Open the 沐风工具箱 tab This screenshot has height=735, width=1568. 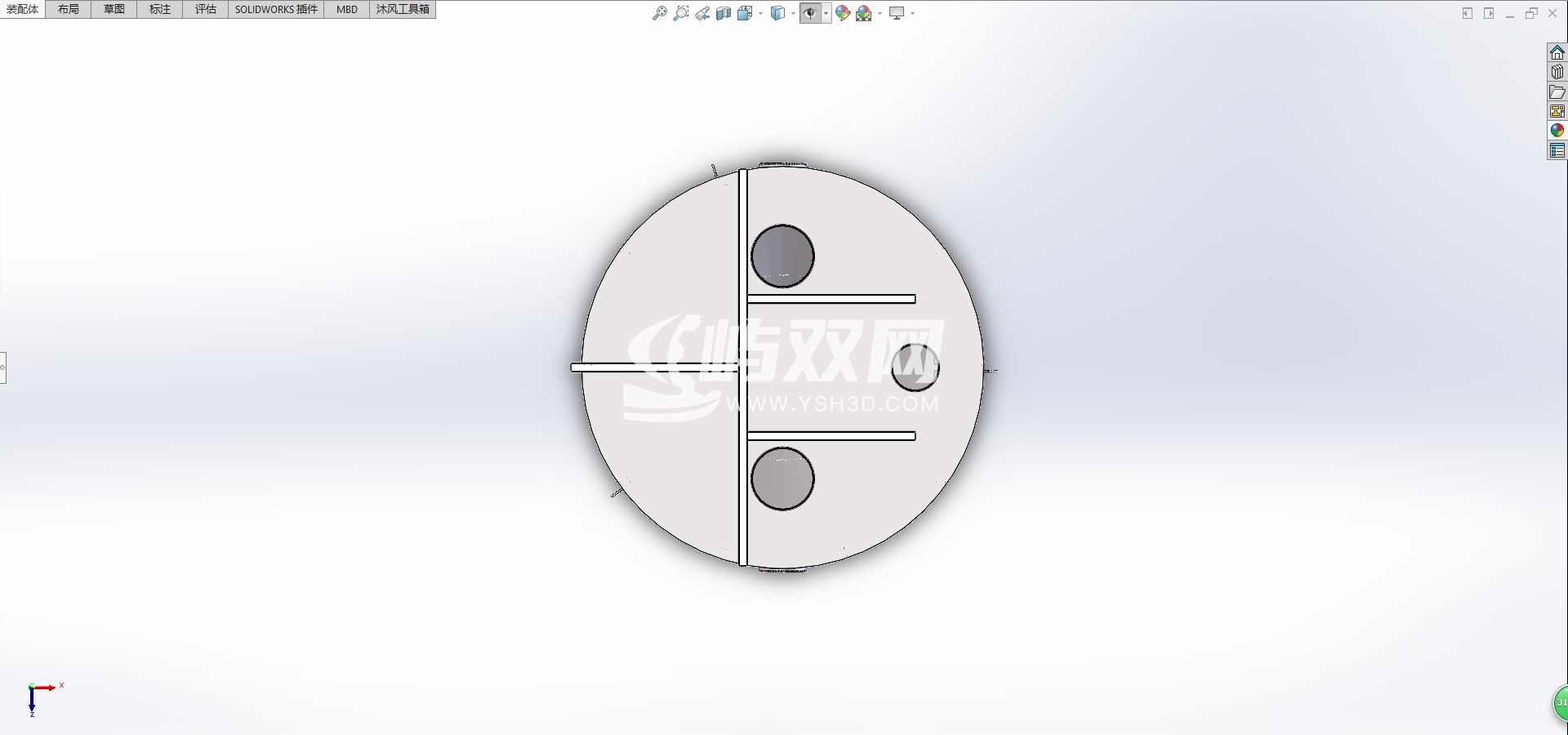[x=403, y=9]
